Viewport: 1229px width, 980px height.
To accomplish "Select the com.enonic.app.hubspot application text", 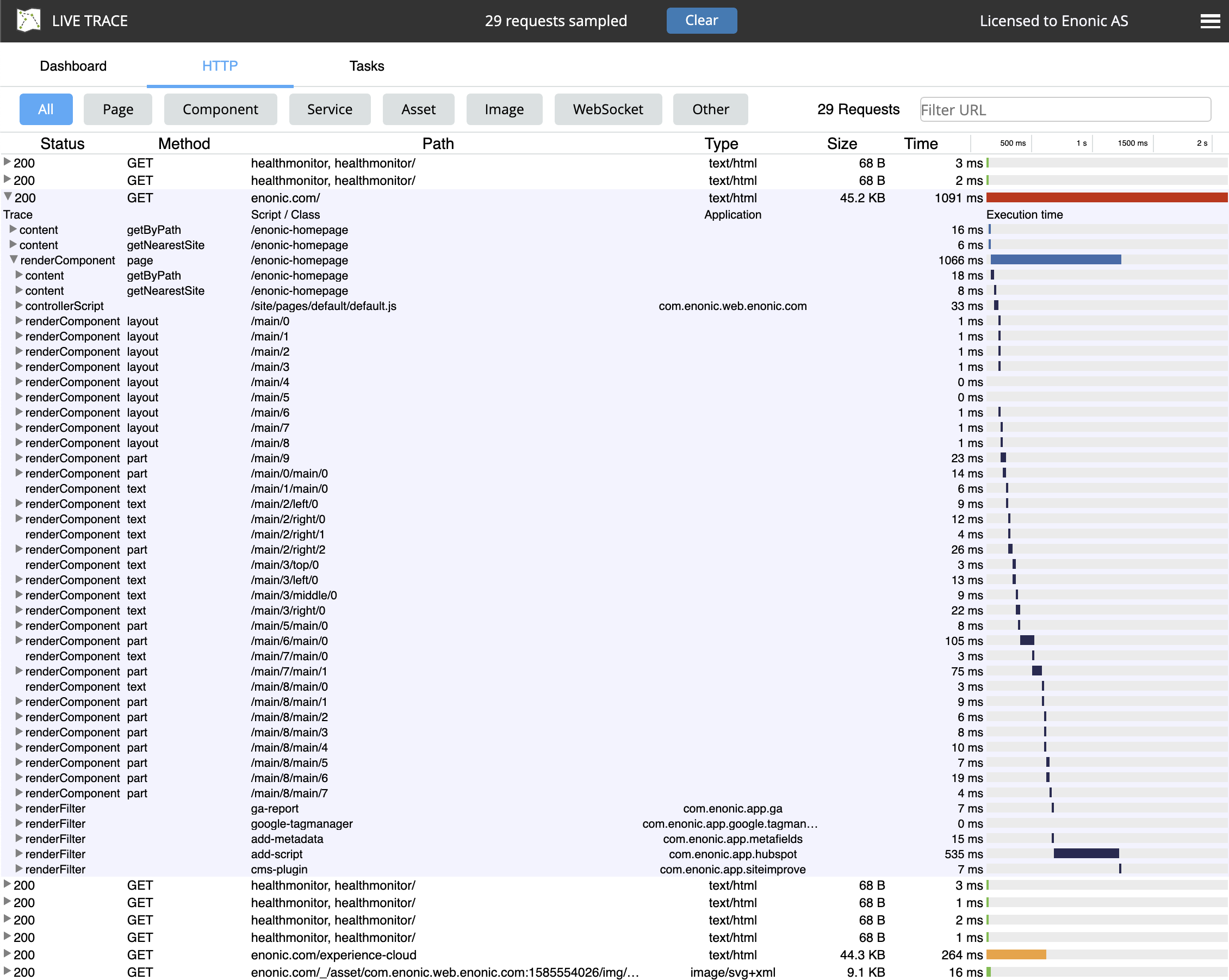I will click(733, 854).
